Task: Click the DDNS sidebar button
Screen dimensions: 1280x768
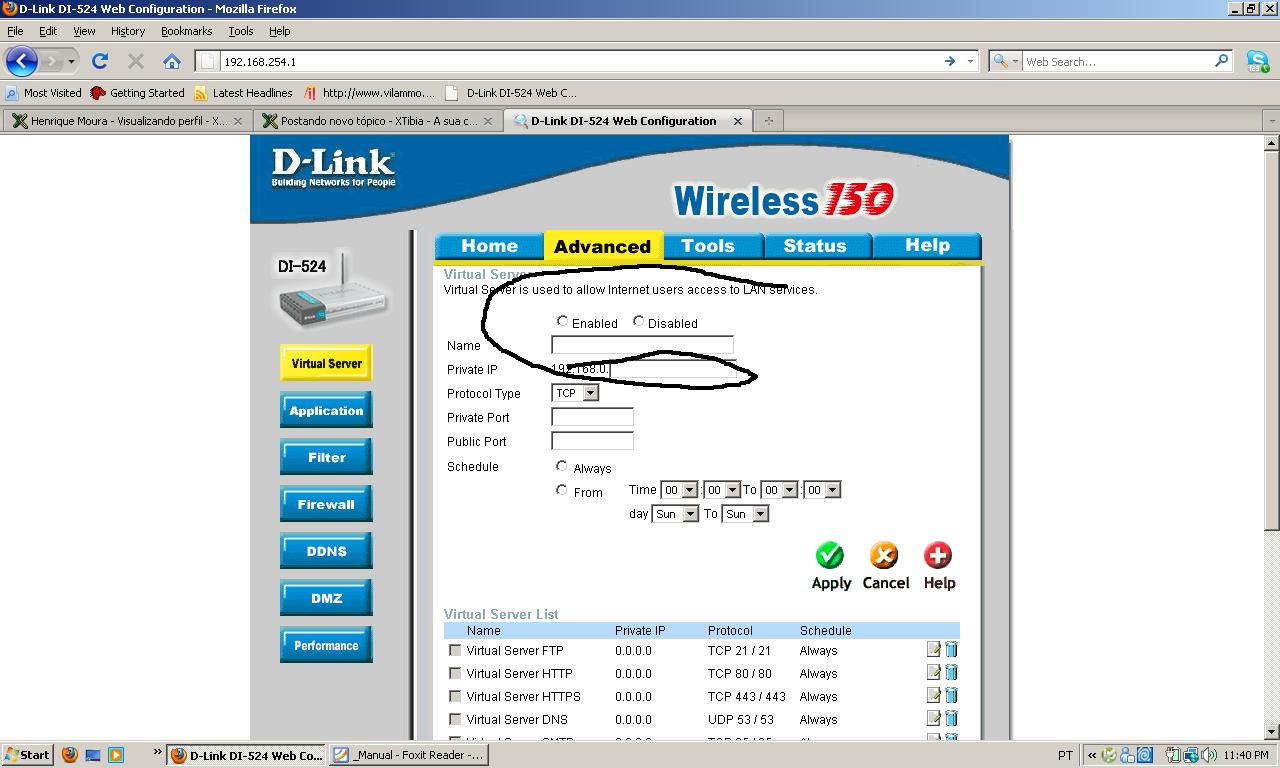Action: 326,551
